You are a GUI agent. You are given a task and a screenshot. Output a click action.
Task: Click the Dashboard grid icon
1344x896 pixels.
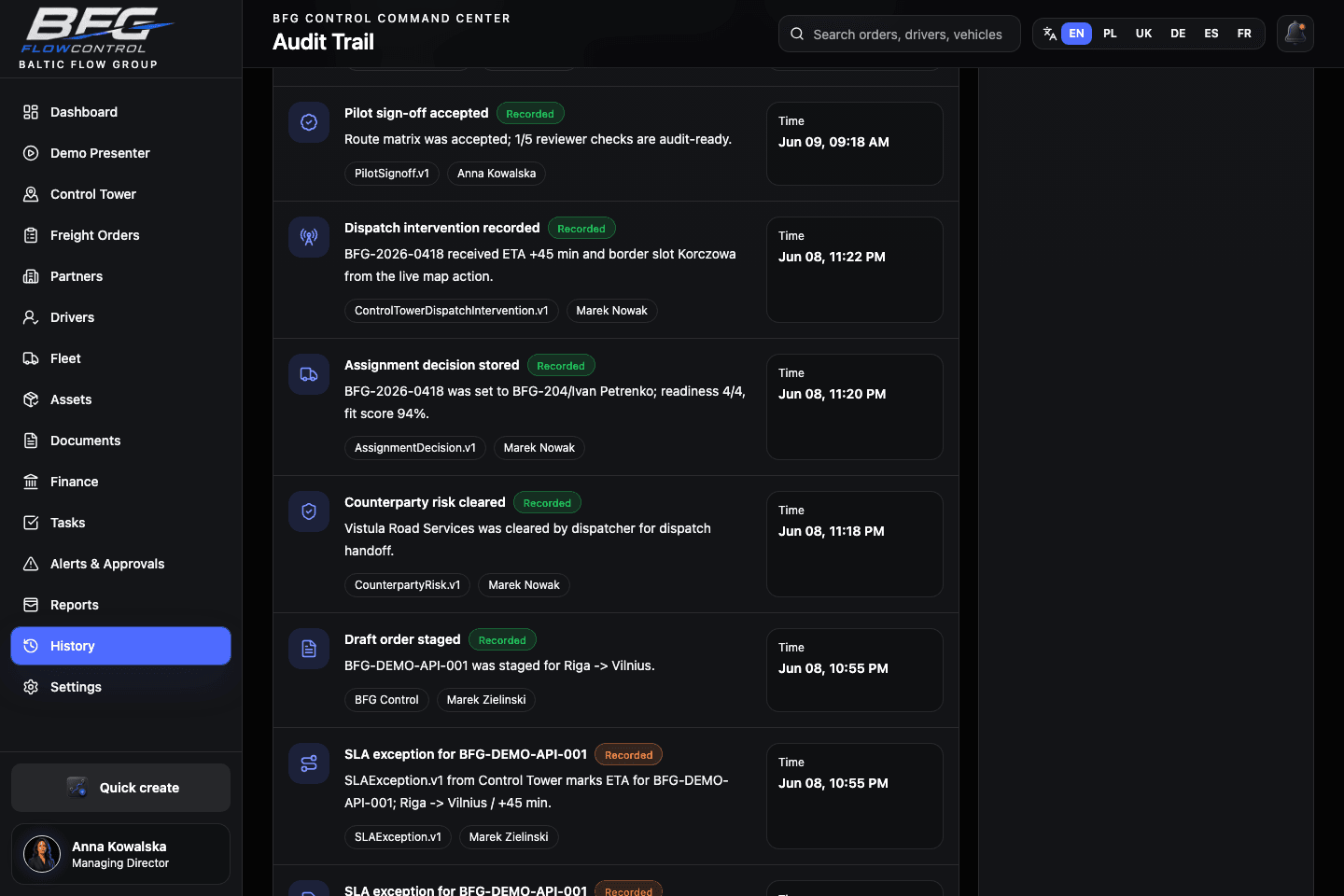coord(31,112)
